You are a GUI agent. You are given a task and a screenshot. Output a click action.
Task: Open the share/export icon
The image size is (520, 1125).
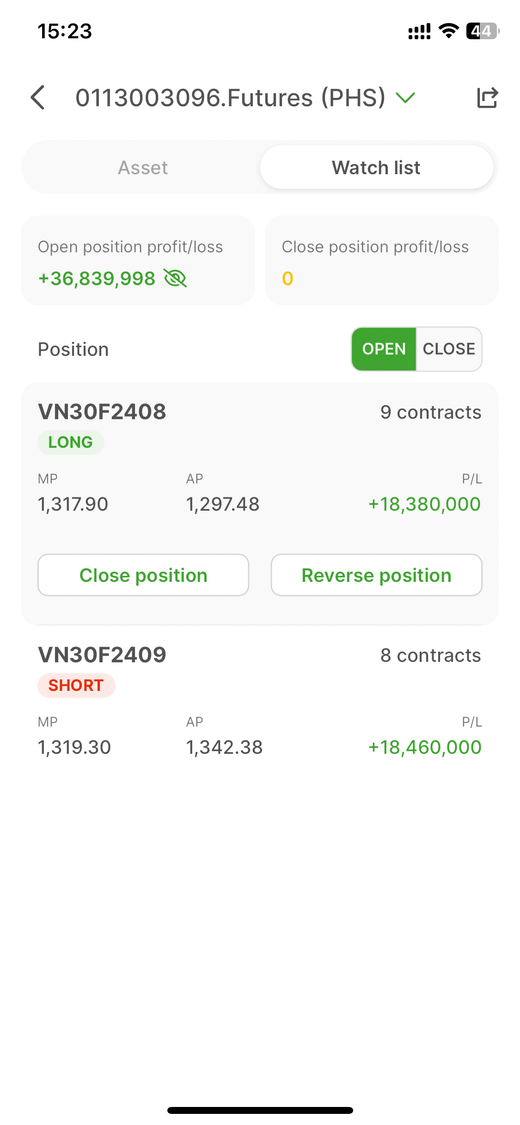(x=487, y=98)
